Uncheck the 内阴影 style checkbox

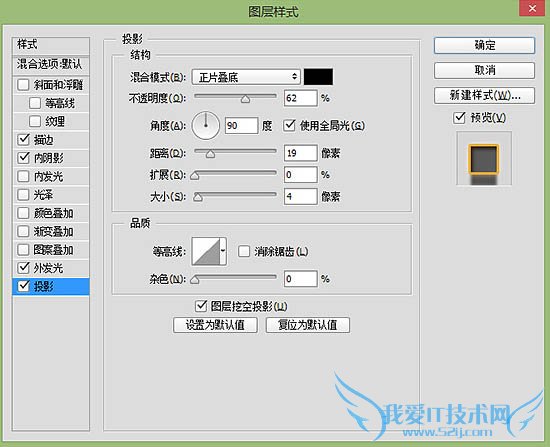pos(23,158)
